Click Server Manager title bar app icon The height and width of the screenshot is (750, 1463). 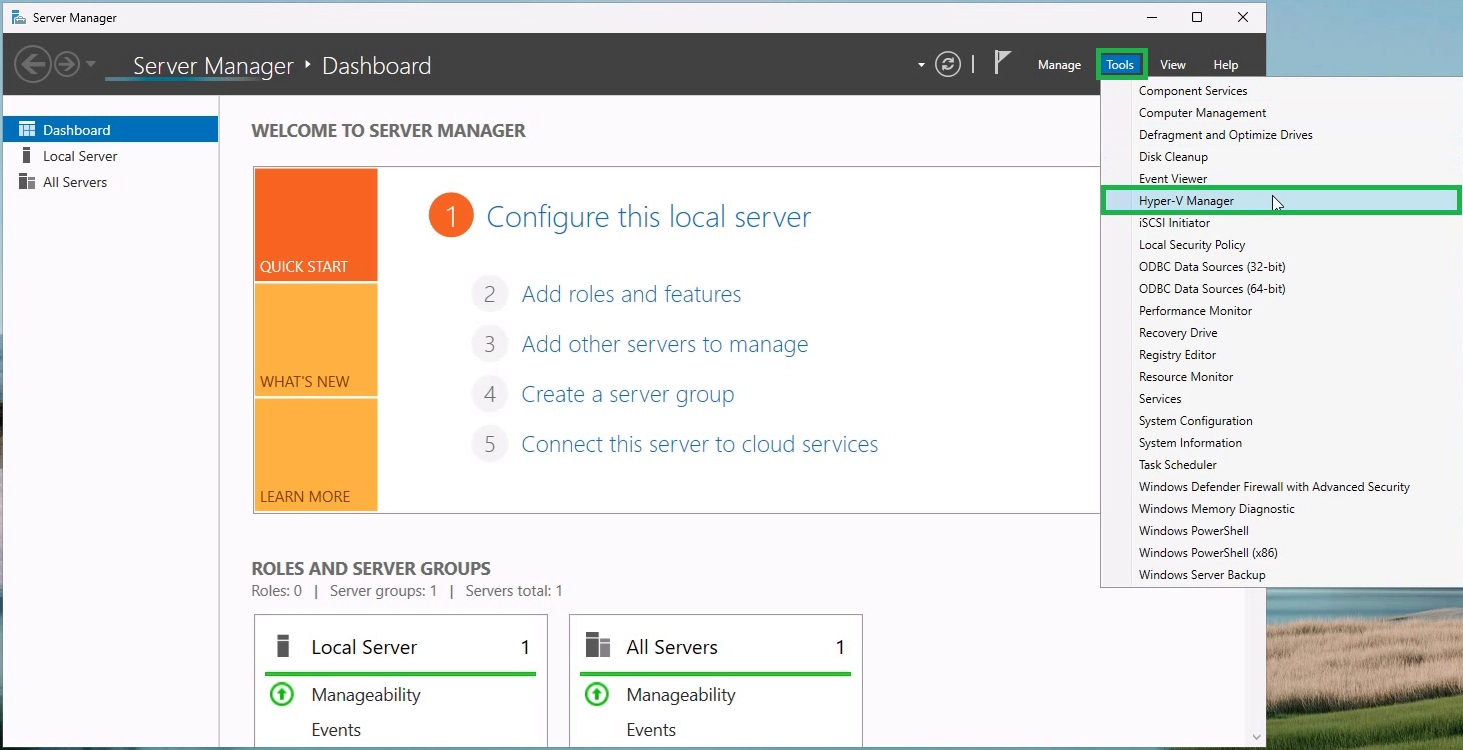point(19,17)
